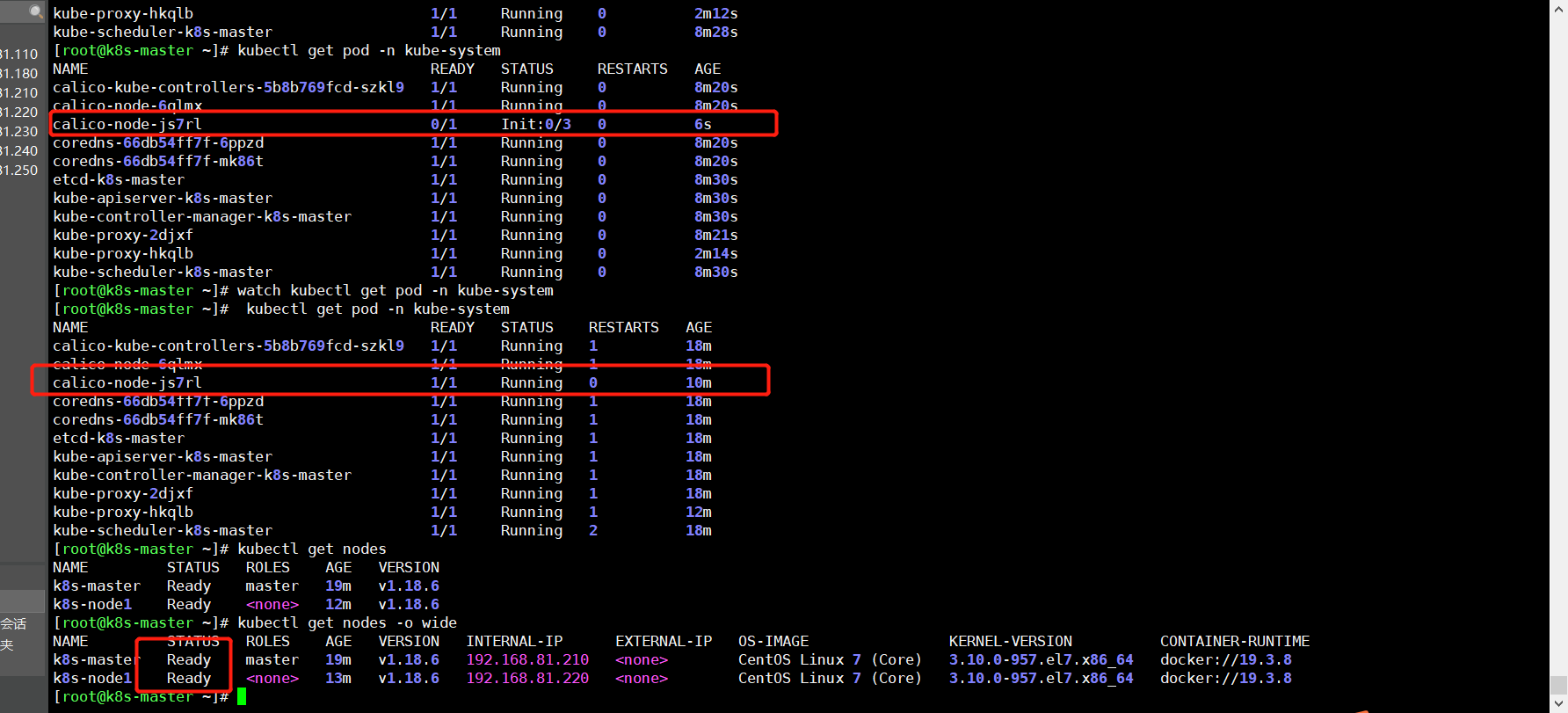Click 'kube-apiserver-k8s-master' aged 8m30s
This screenshot has height=713, width=1568.
pyautogui.click(x=163, y=198)
